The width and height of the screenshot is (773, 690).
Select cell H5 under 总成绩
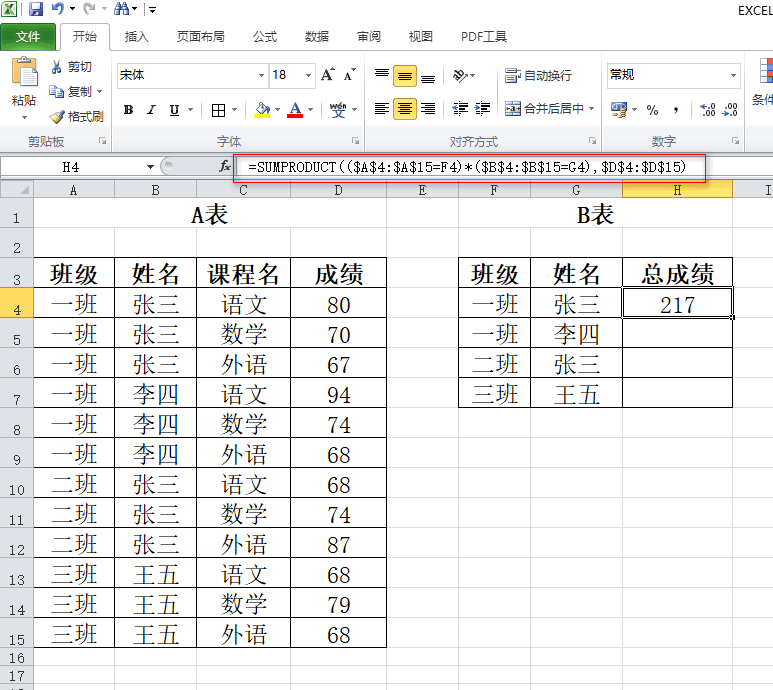coord(677,333)
